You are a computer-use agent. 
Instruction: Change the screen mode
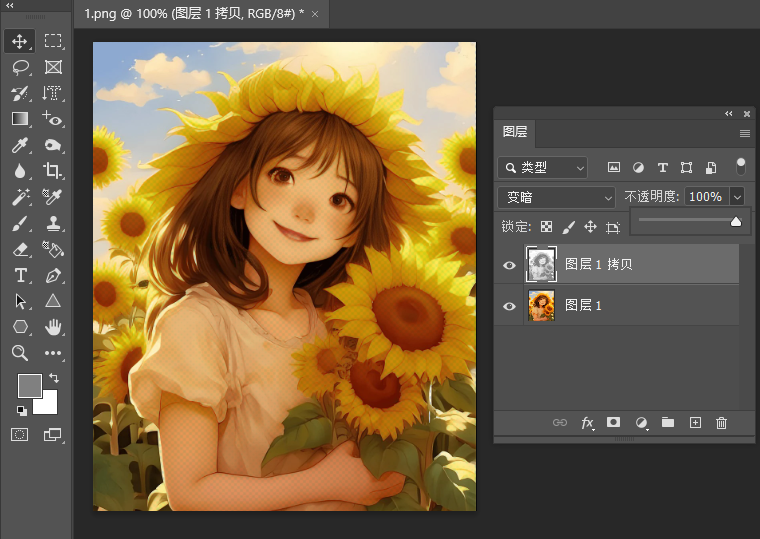(52, 434)
